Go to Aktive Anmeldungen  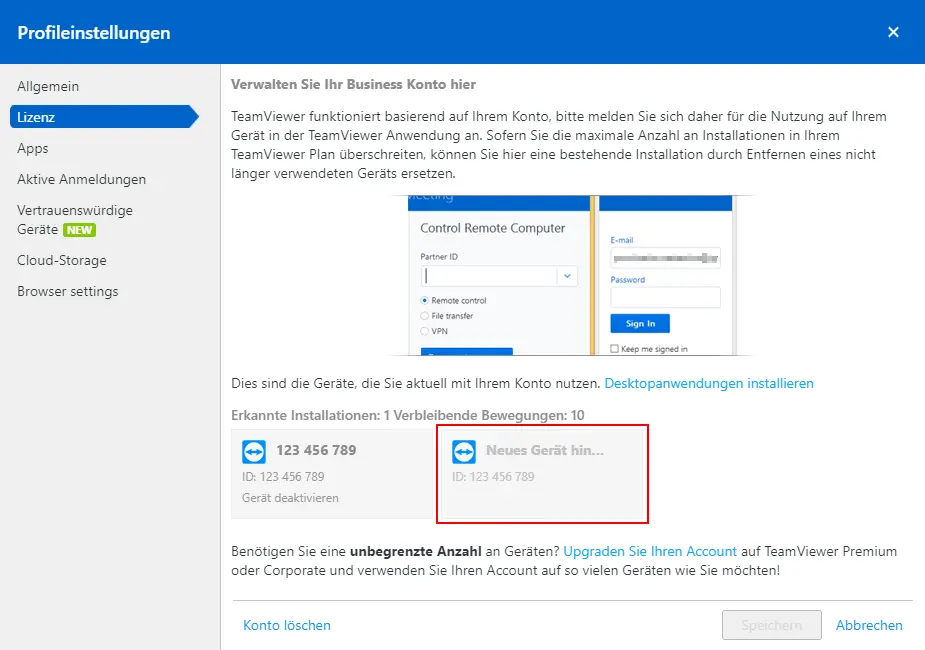tap(81, 179)
